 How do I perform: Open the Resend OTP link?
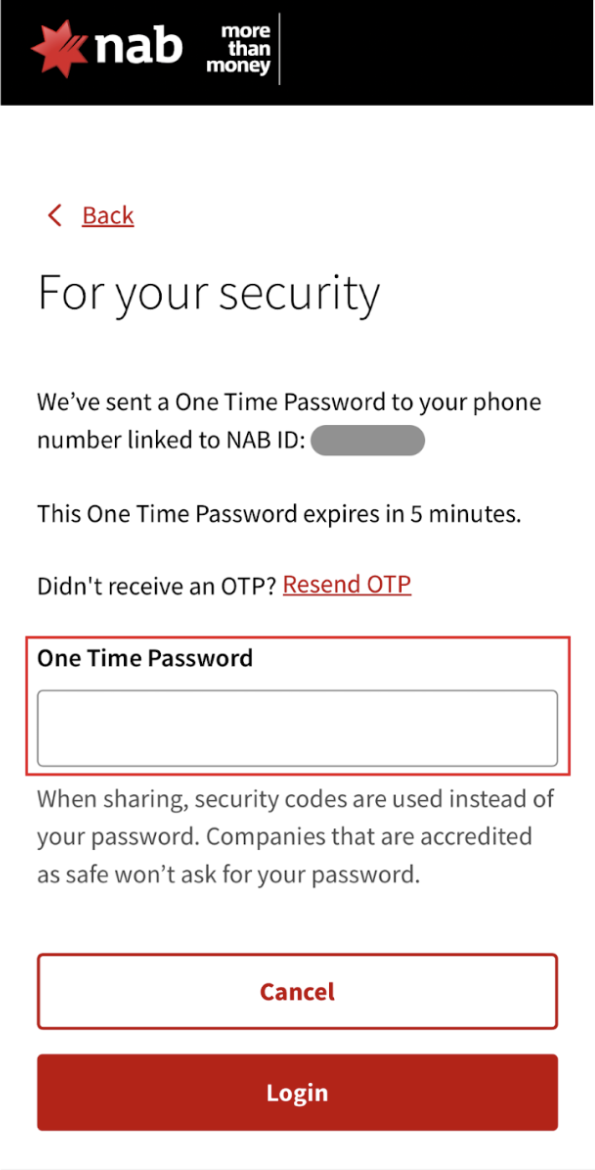tap(346, 584)
